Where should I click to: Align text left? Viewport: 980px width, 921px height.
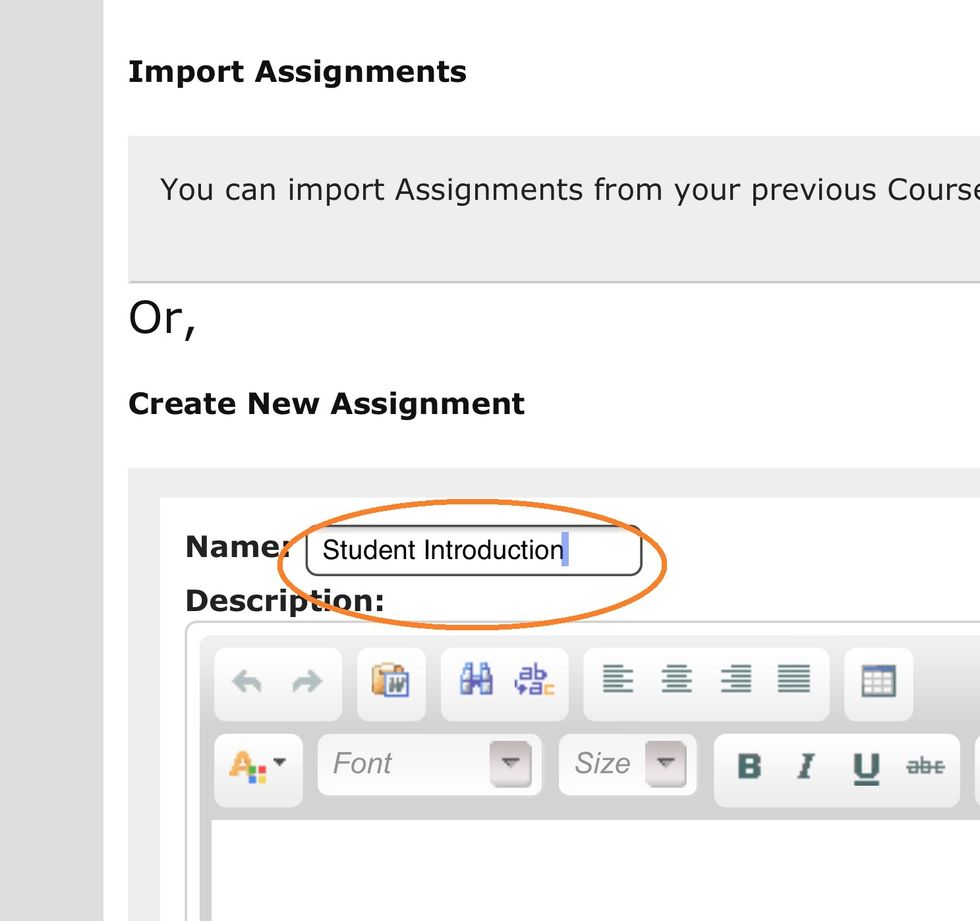pos(618,679)
